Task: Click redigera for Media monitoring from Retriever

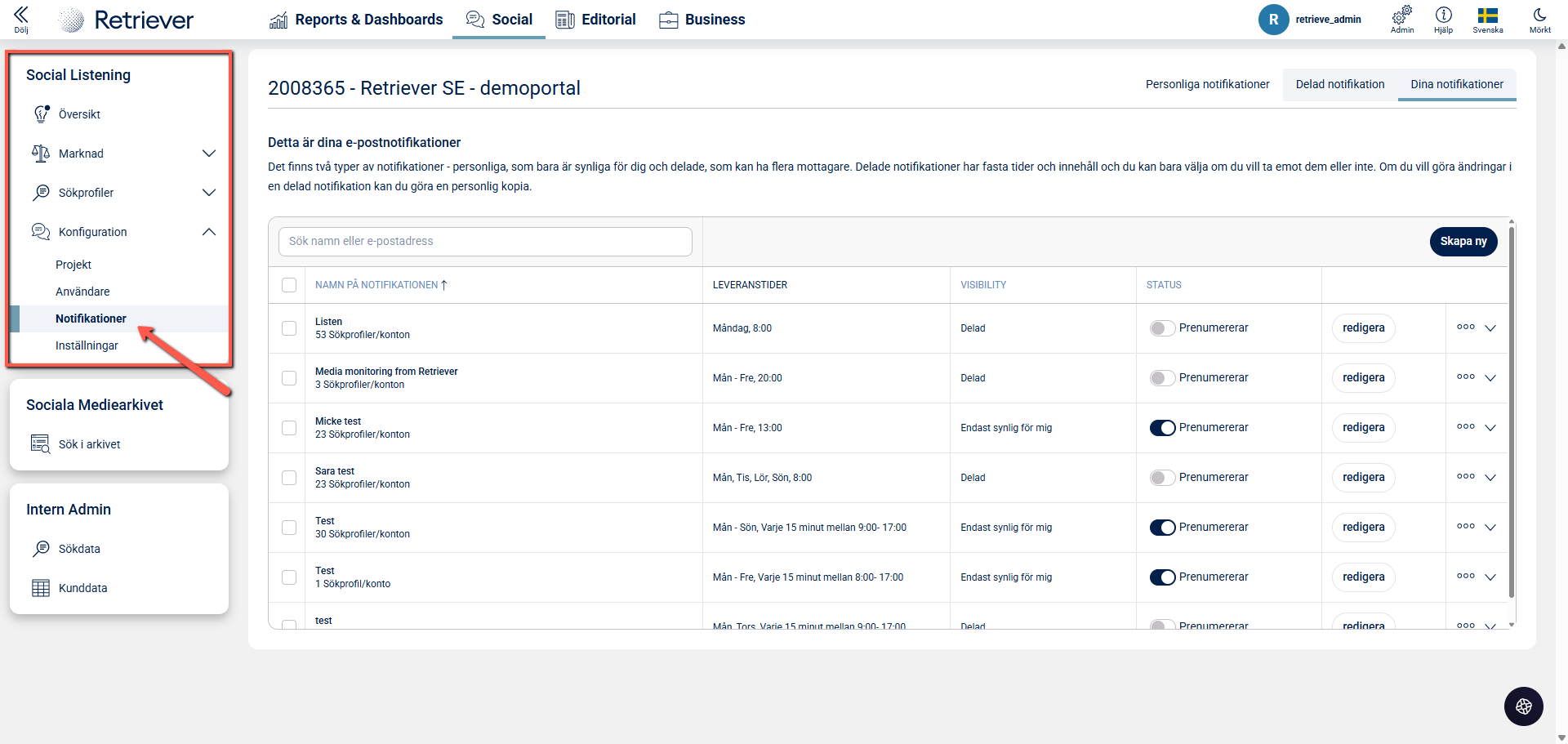Action: [1363, 378]
